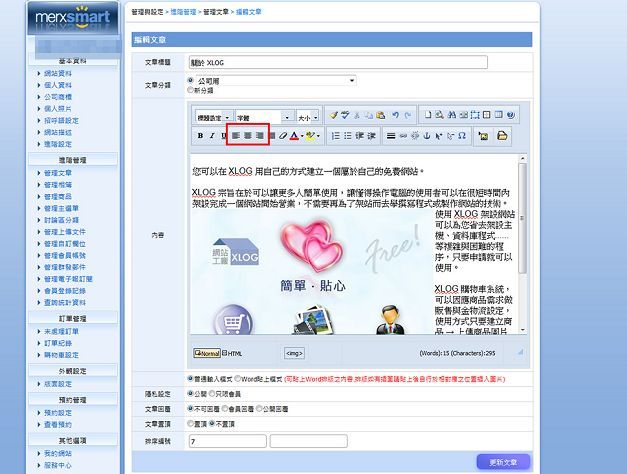Center align text in the editor

click(248, 136)
